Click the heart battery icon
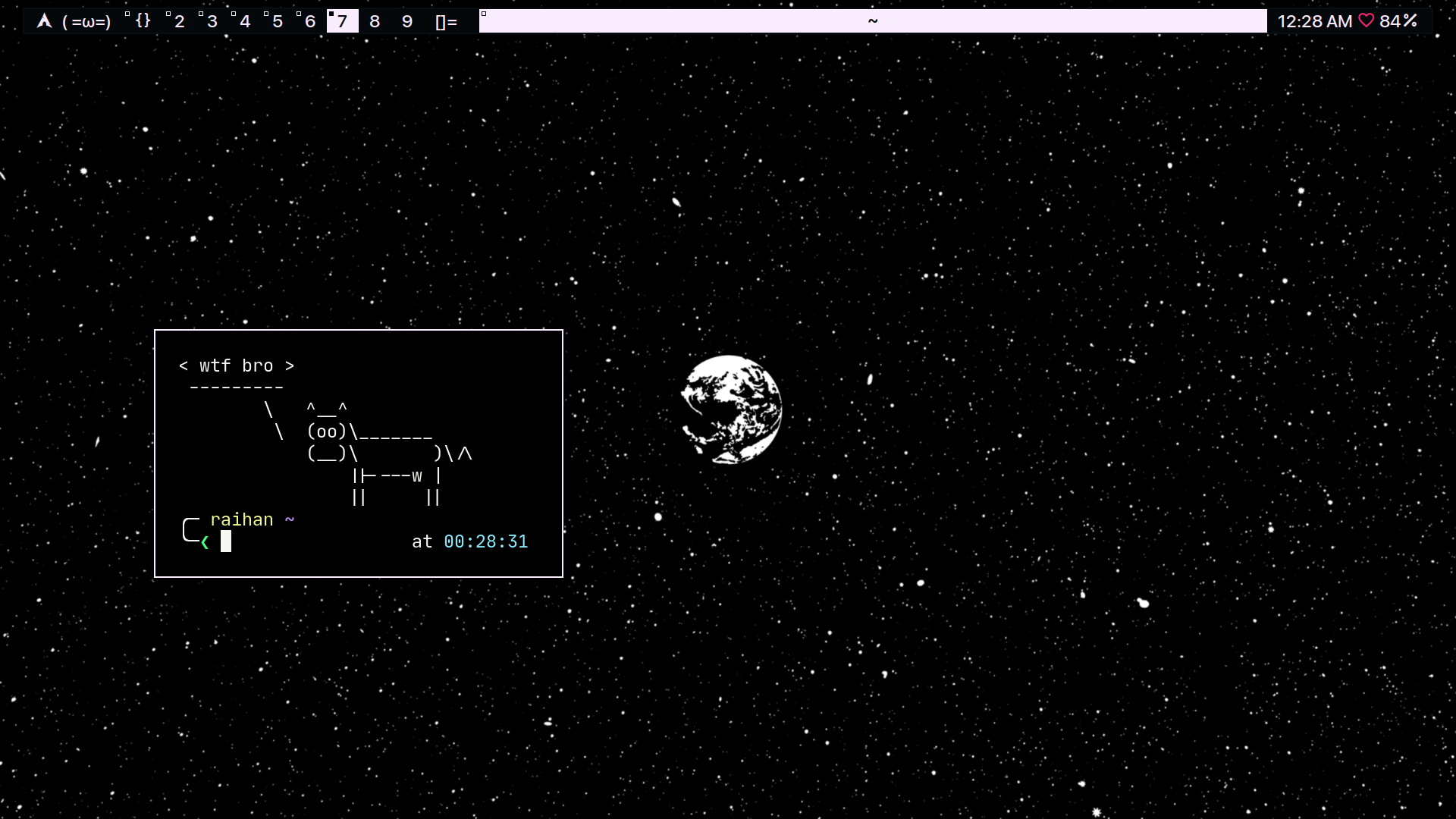This screenshot has height=819, width=1456. pos(1366,21)
